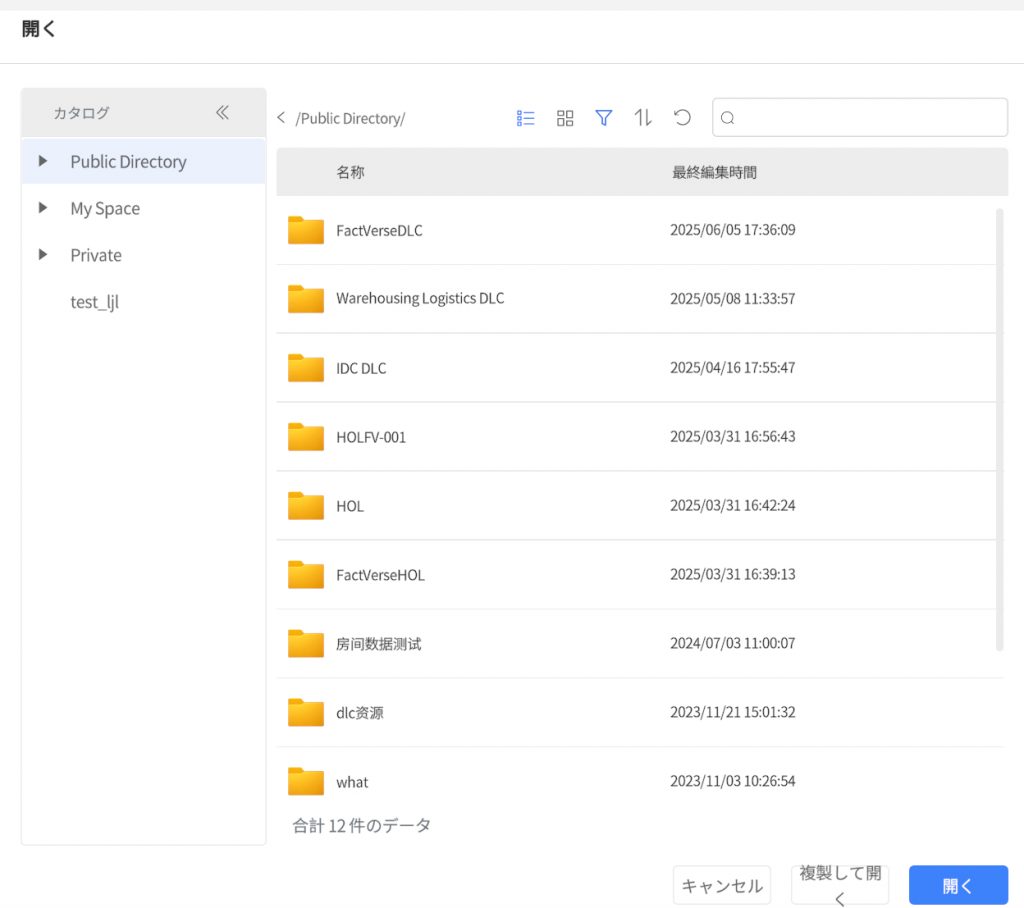This screenshot has height=908, width=1024.
Task: Click the 名称 column header
Action: (x=350, y=172)
